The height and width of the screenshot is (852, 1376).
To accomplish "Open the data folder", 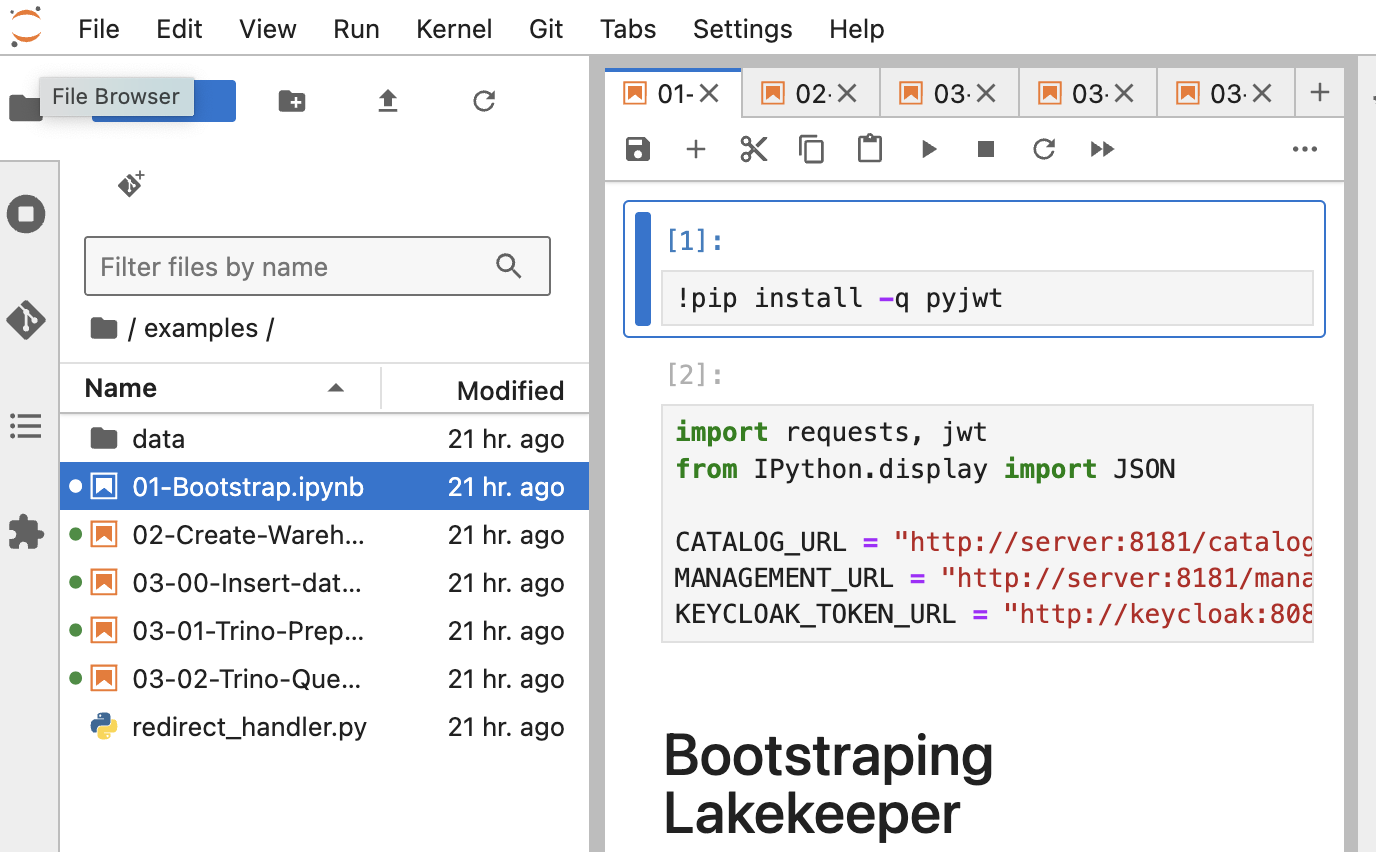I will (x=158, y=439).
